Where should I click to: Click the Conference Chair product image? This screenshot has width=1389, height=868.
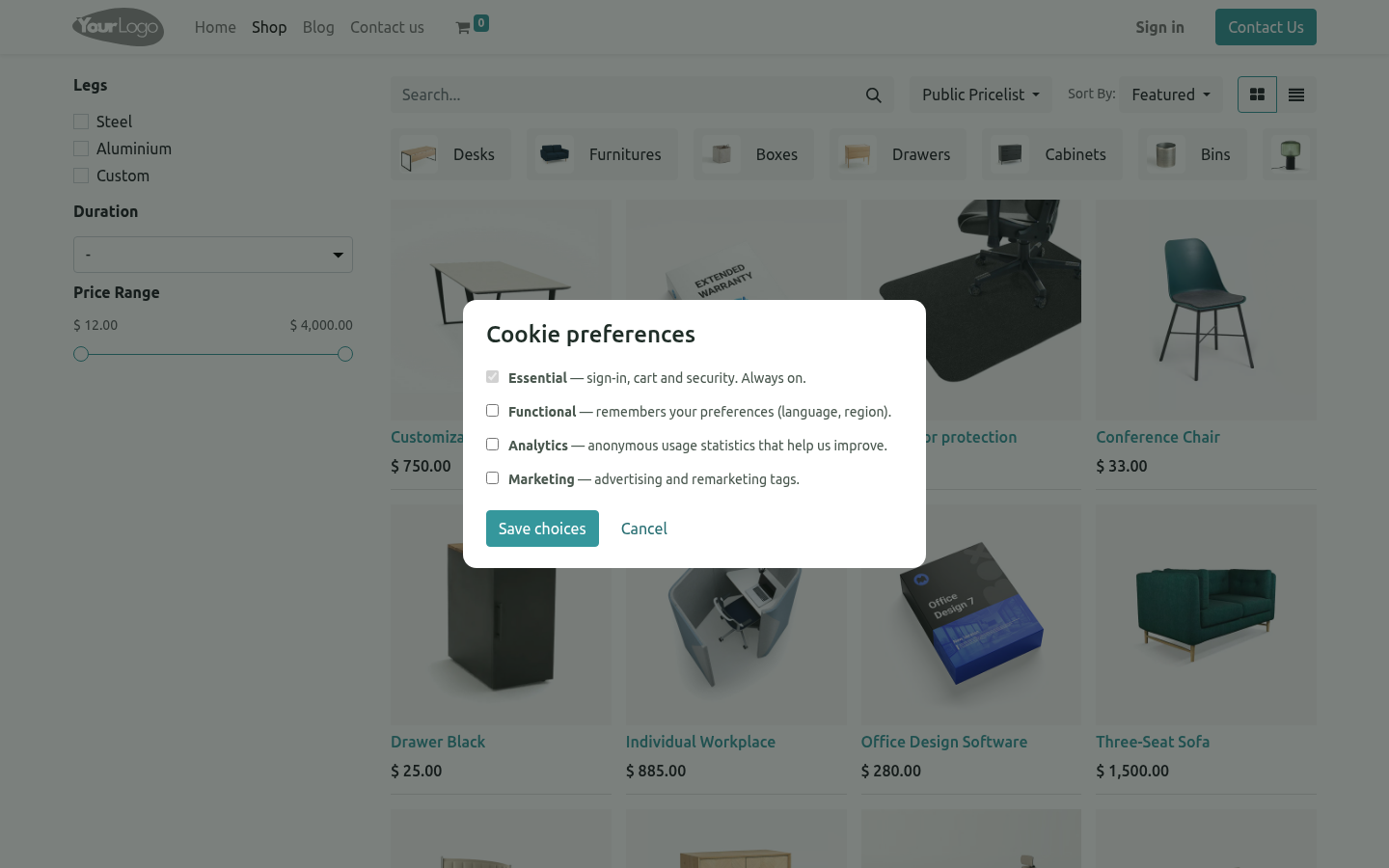pyautogui.click(x=1206, y=310)
